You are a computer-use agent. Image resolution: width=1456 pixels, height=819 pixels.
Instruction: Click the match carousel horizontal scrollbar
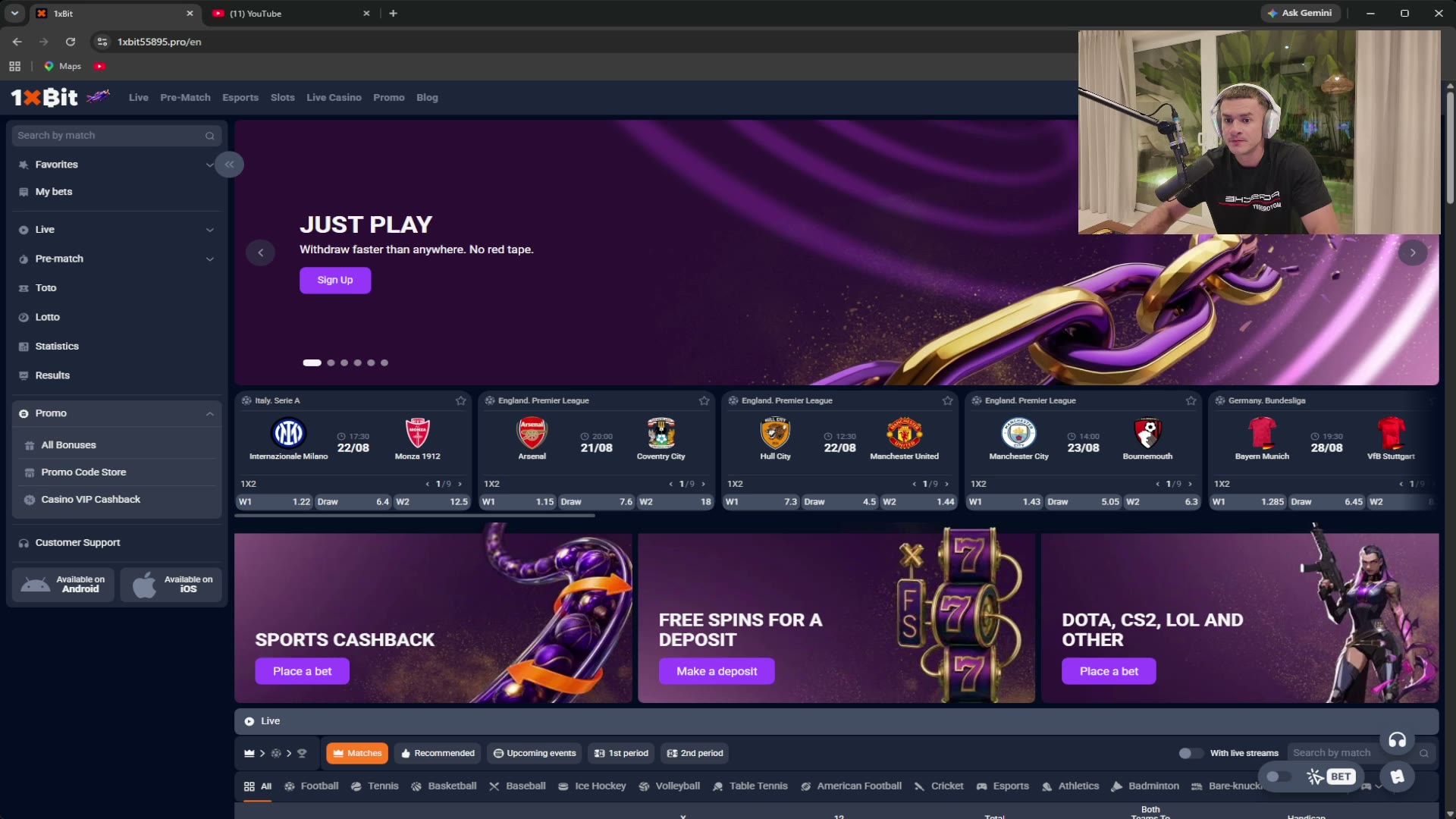[x=414, y=516]
